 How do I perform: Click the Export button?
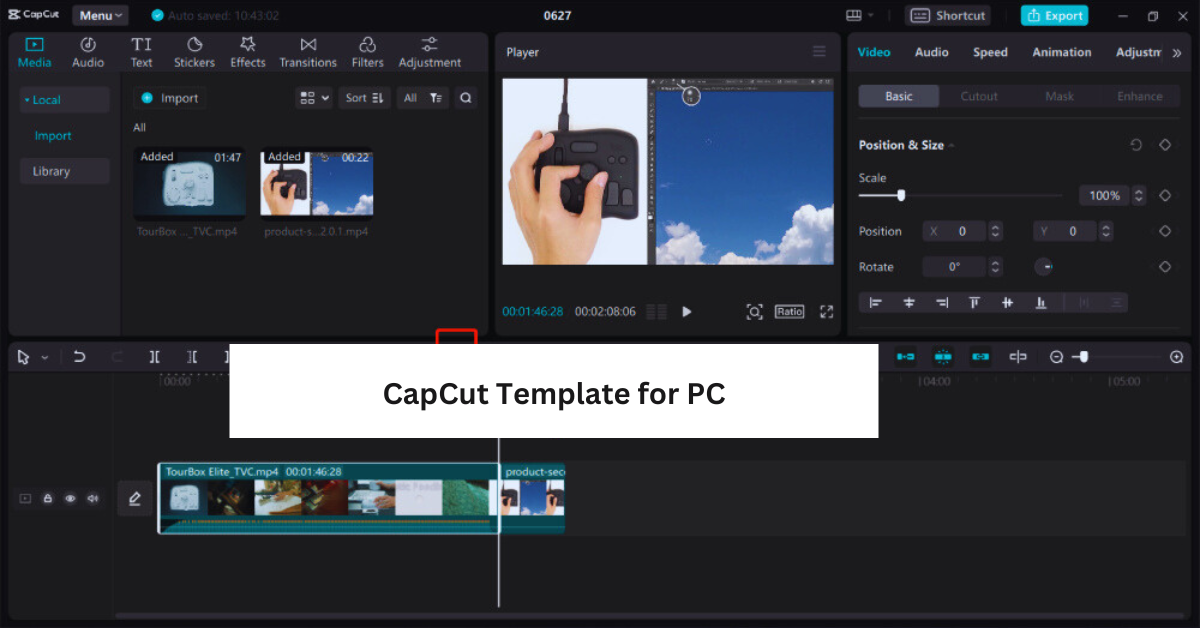pyautogui.click(x=1055, y=15)
